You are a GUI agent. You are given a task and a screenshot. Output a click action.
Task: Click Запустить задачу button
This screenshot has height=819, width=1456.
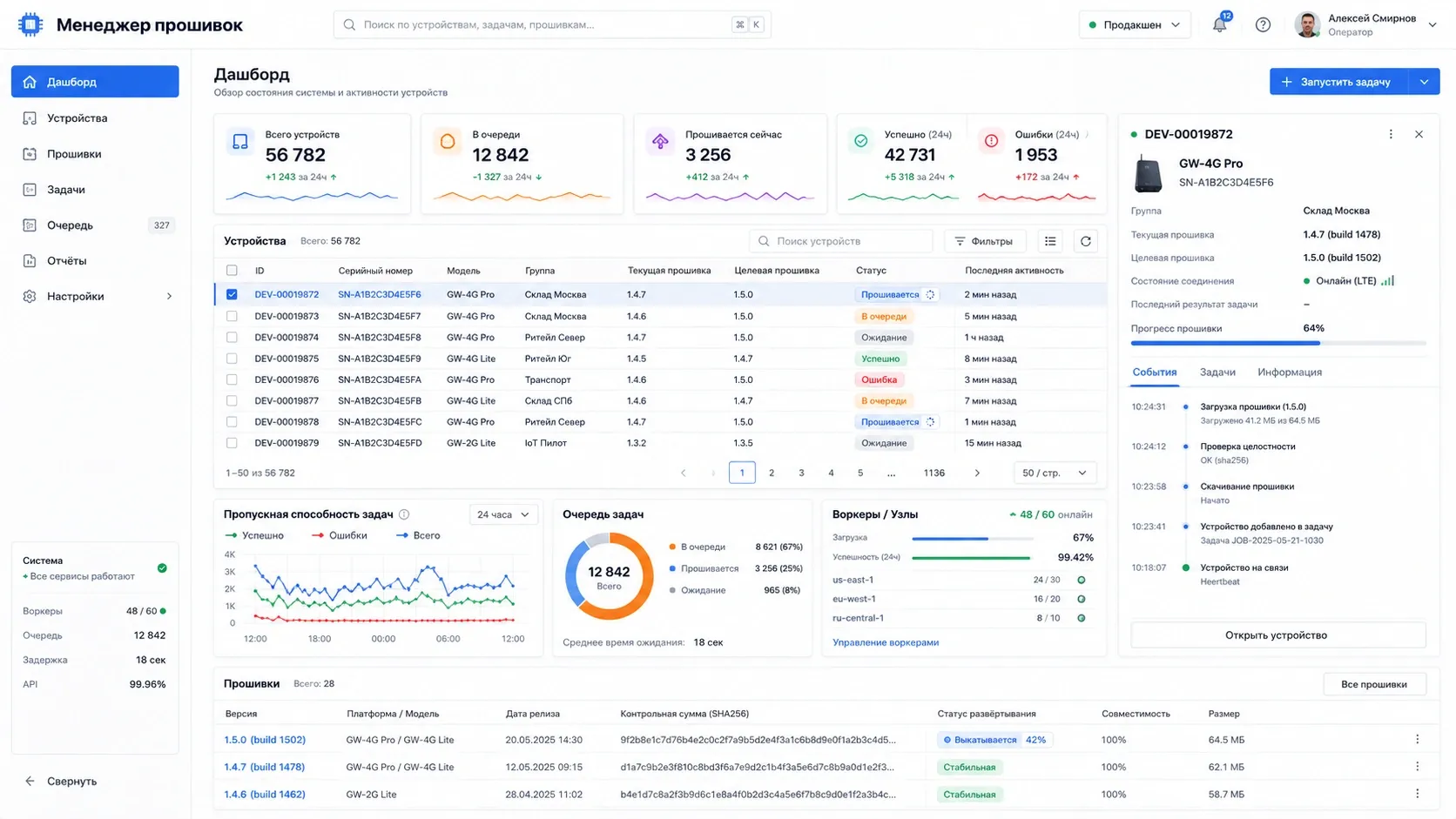coord(1338,82)
